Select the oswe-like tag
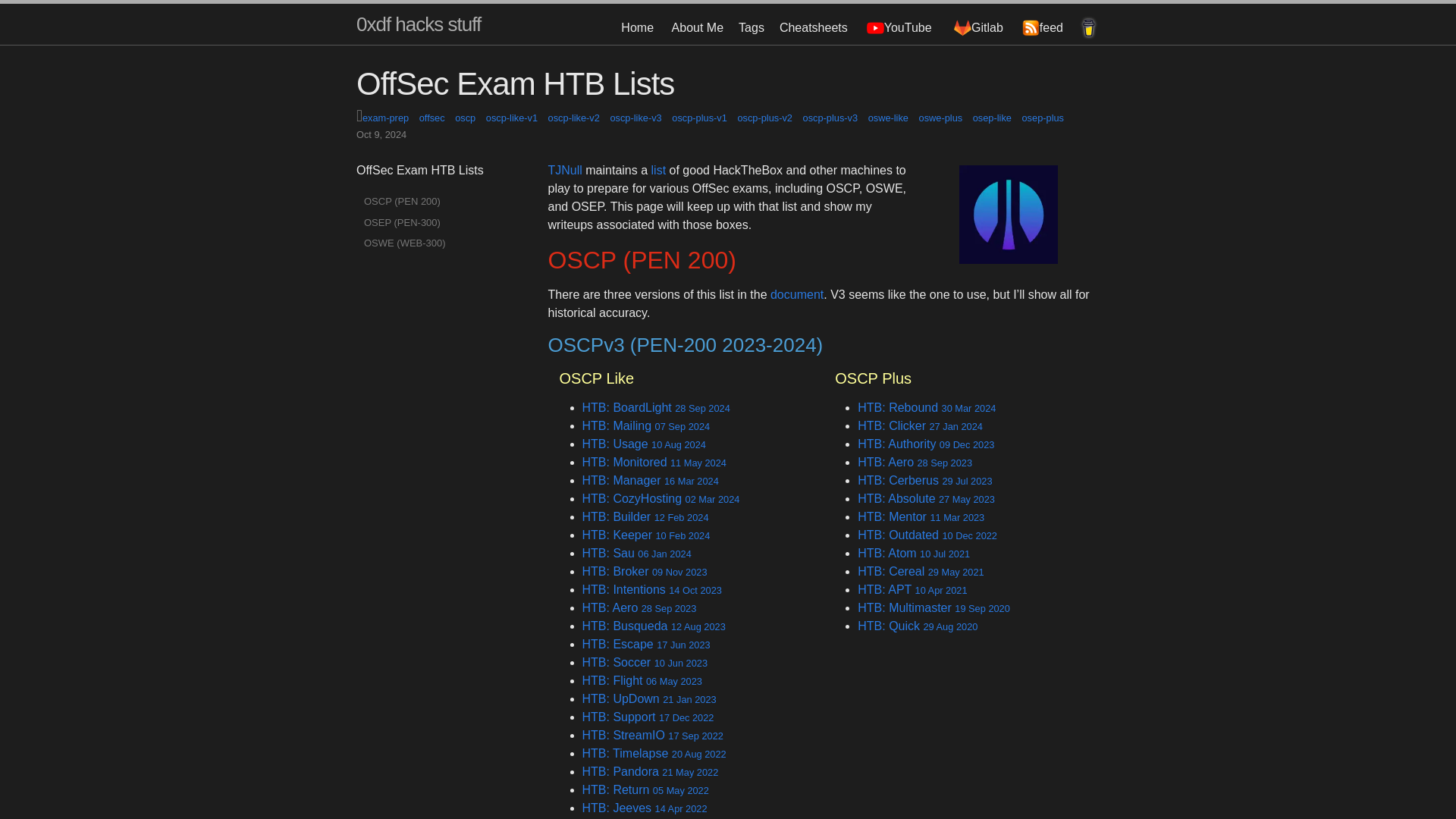1456x819 pixels. [888, 118]
